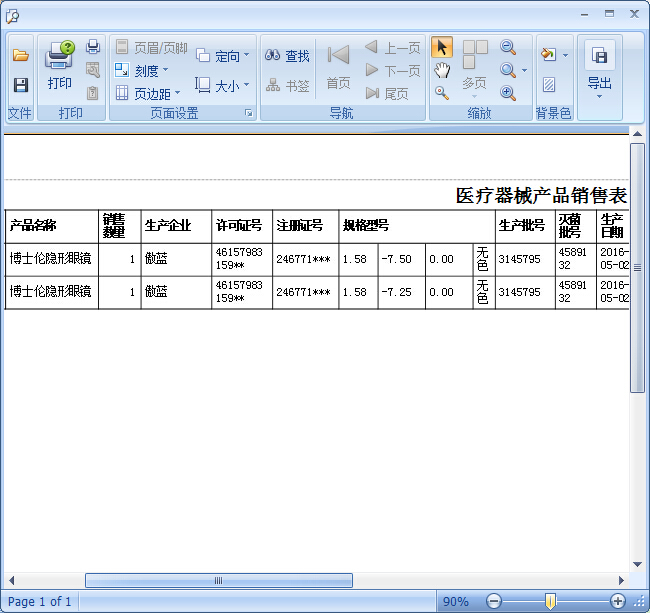650x613 pixels.
Task: Select the arrow pointer tool
Action: (441, 47)
